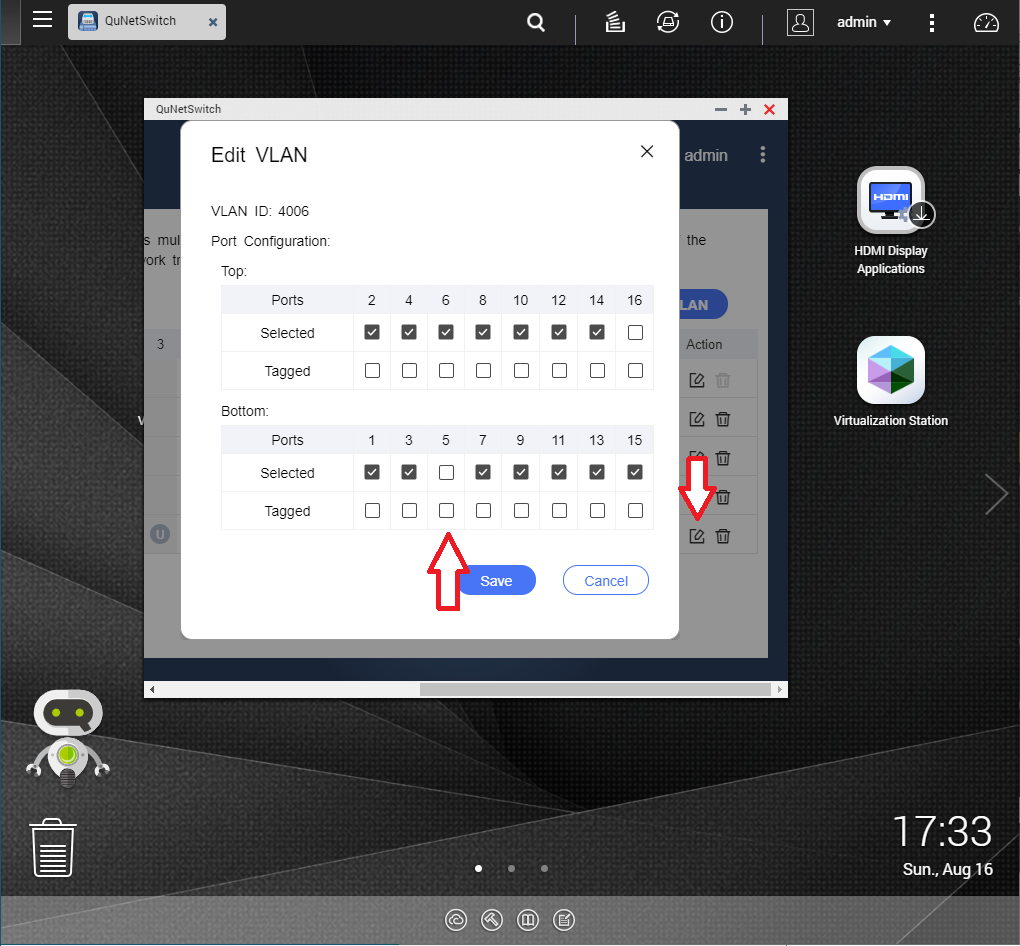Select third desktop page dot
The height and width of the screenshot is (946, 1020).
(x=544, y=869)
